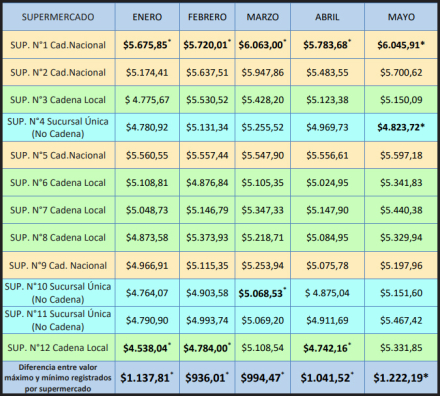
Task: Click the value $5.197,96
Action: point(401,265)
